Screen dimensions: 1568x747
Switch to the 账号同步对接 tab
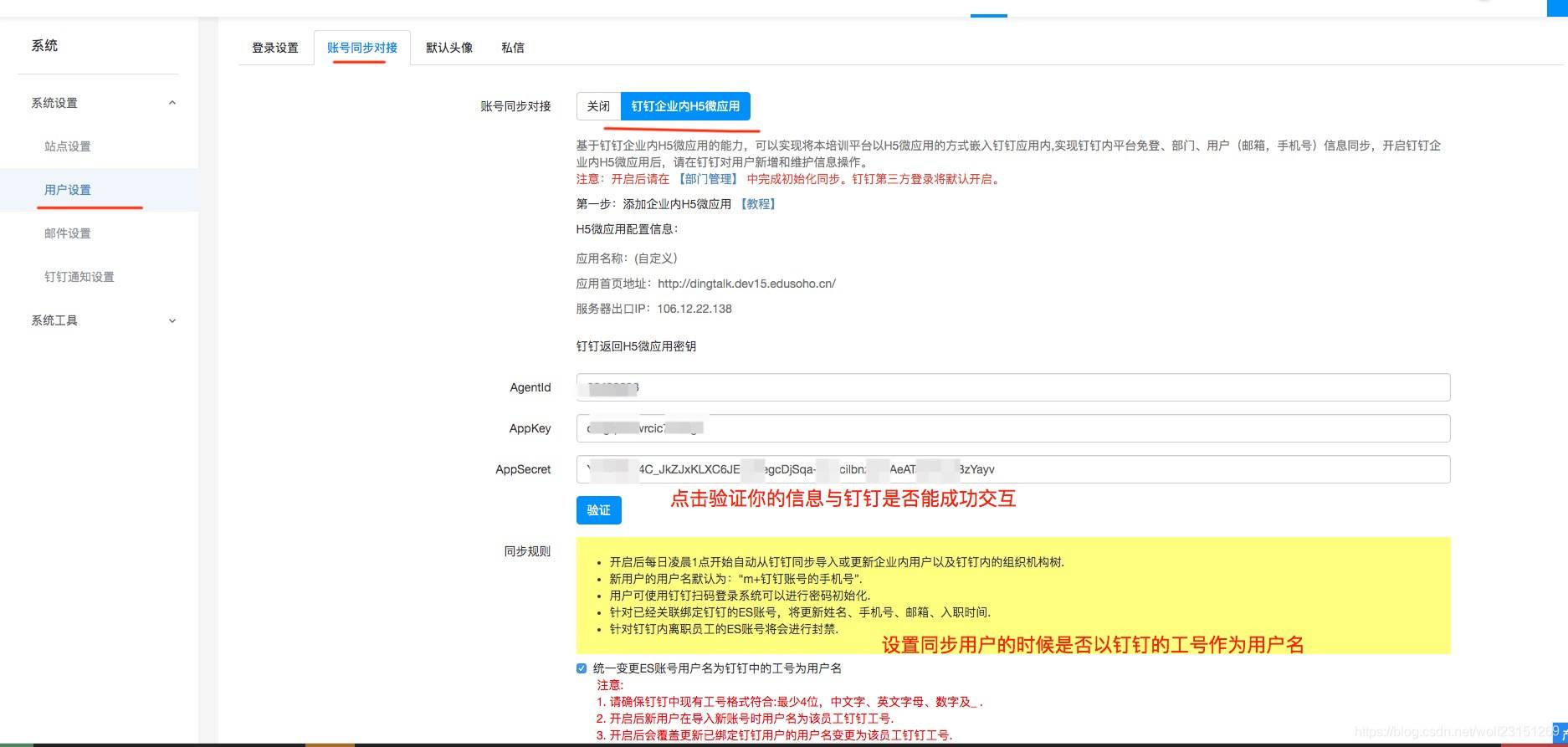(362, 48)
